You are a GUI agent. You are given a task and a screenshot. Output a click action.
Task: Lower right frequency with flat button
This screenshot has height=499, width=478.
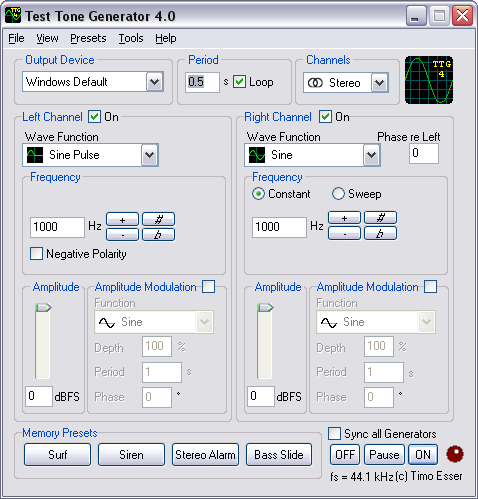click(380, 233)
